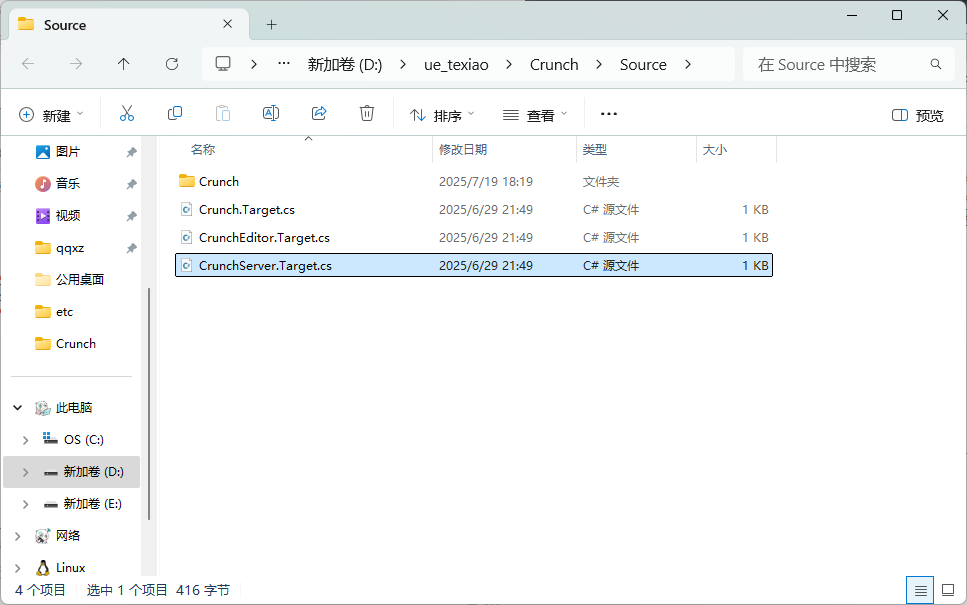The image size is (967, 605).
Task: Toggle the 预览 preview pane
Action: pos(917,115)
